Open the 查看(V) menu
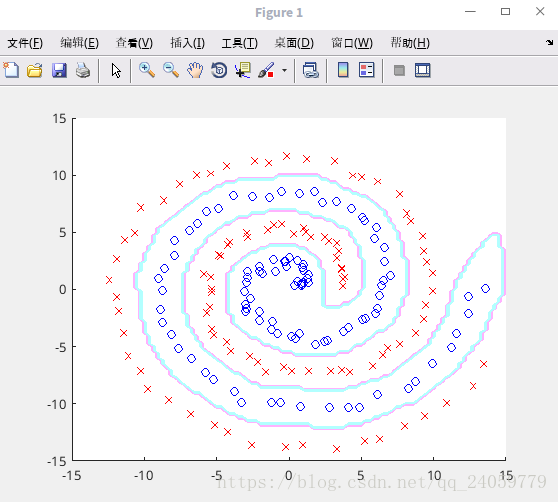This screenshot has width=558, height=502. pos(134,43)
